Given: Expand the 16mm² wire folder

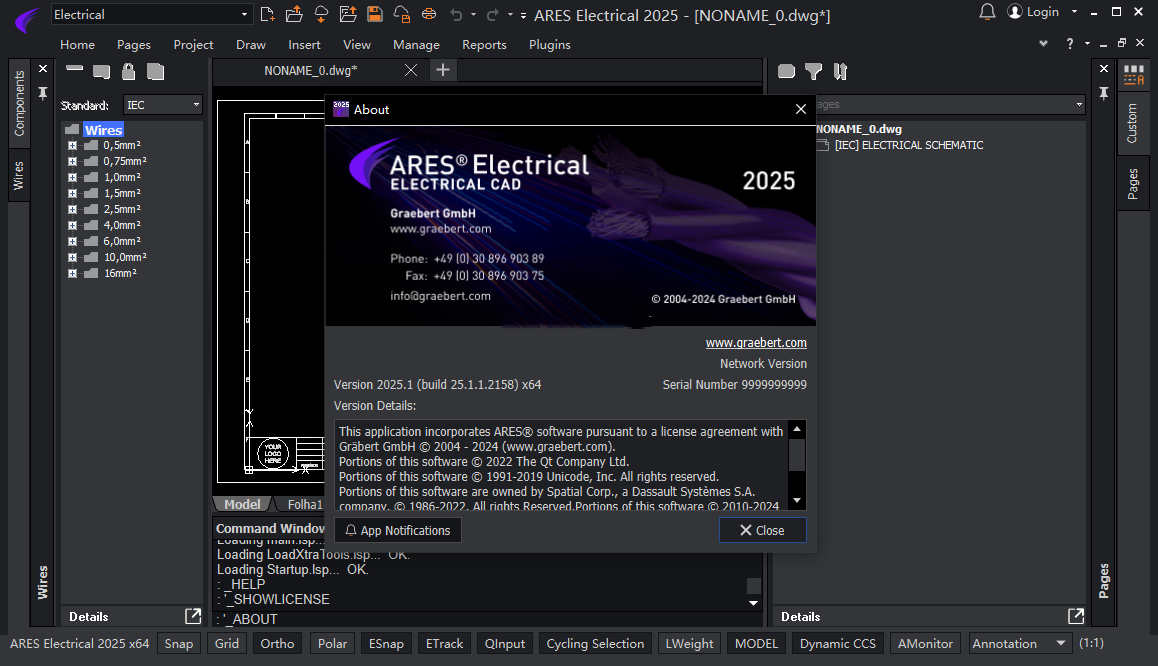Looking at the screenshot, I should click(x=72, y=273).
